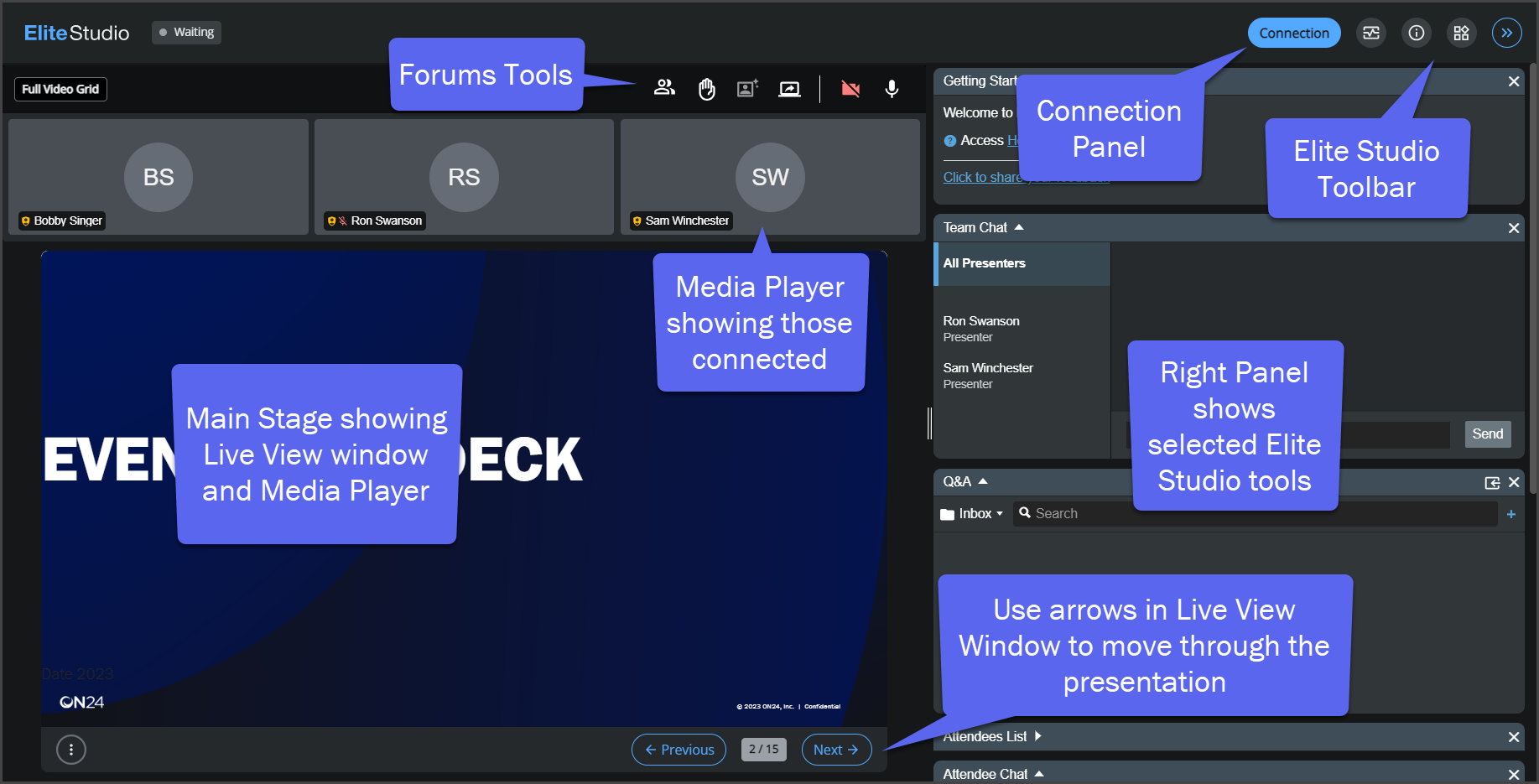Collapse the right panel with the double-arrow icon
Screen dimensions: 1539x784
click(x=1506, y=33)
